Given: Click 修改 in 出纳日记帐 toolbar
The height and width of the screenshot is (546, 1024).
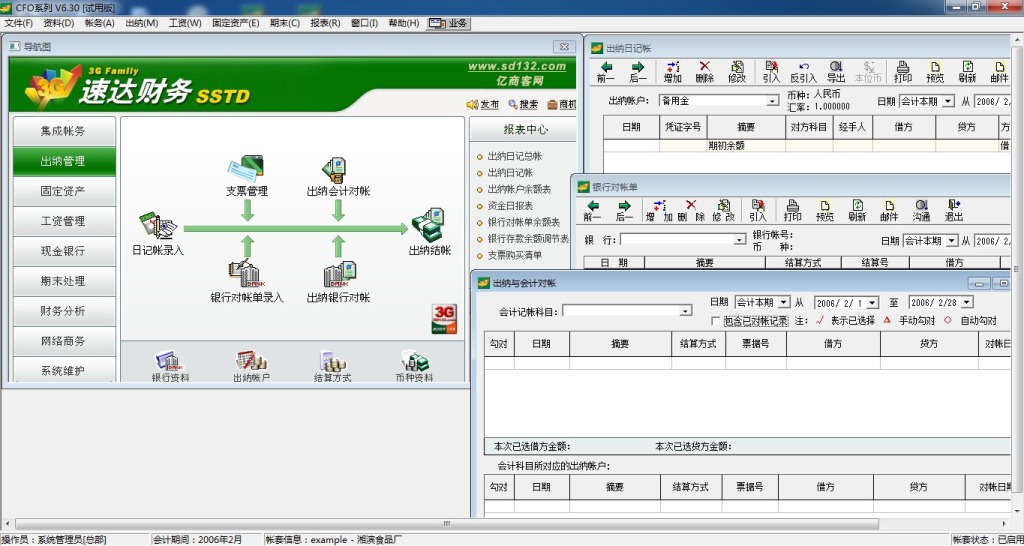Looking at the screenshot, I should click(x=737, y=72).
